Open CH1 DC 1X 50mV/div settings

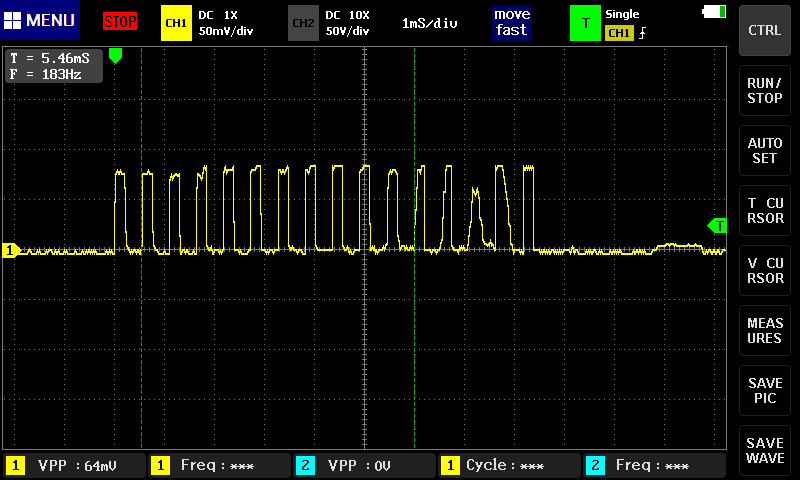tap(226, 23)
